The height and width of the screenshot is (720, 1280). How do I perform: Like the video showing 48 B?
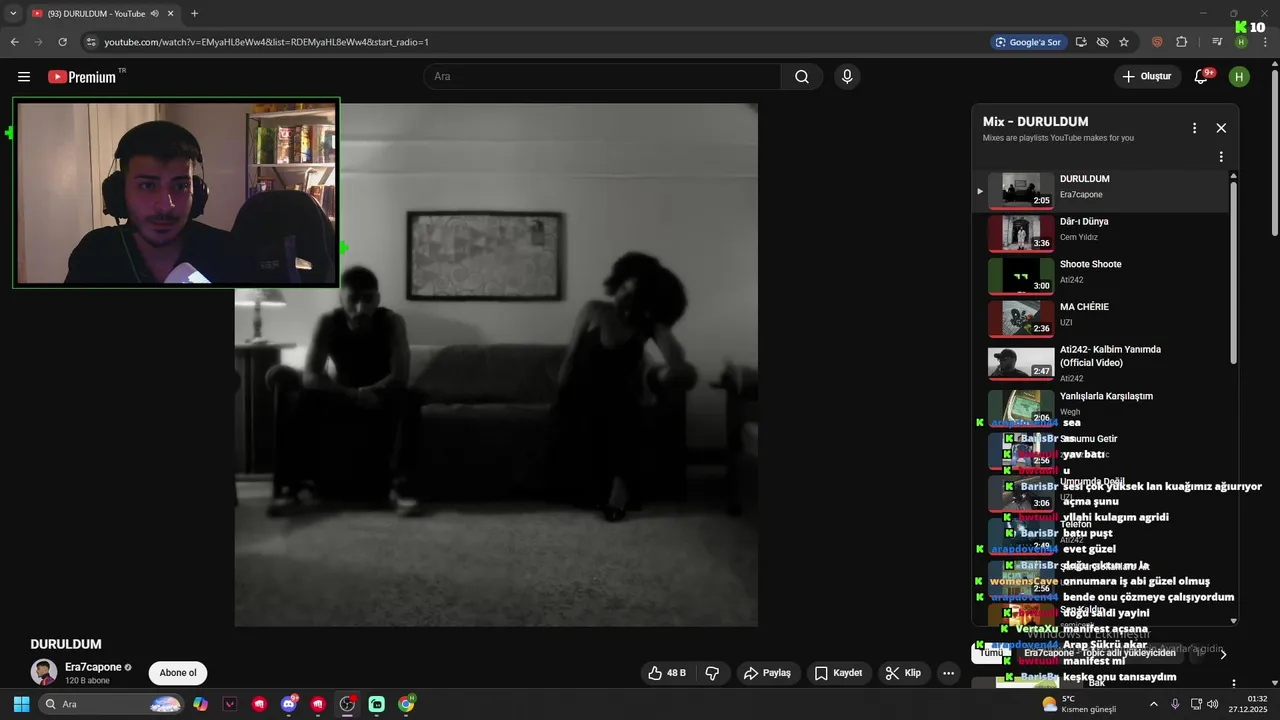coord(667,673)
